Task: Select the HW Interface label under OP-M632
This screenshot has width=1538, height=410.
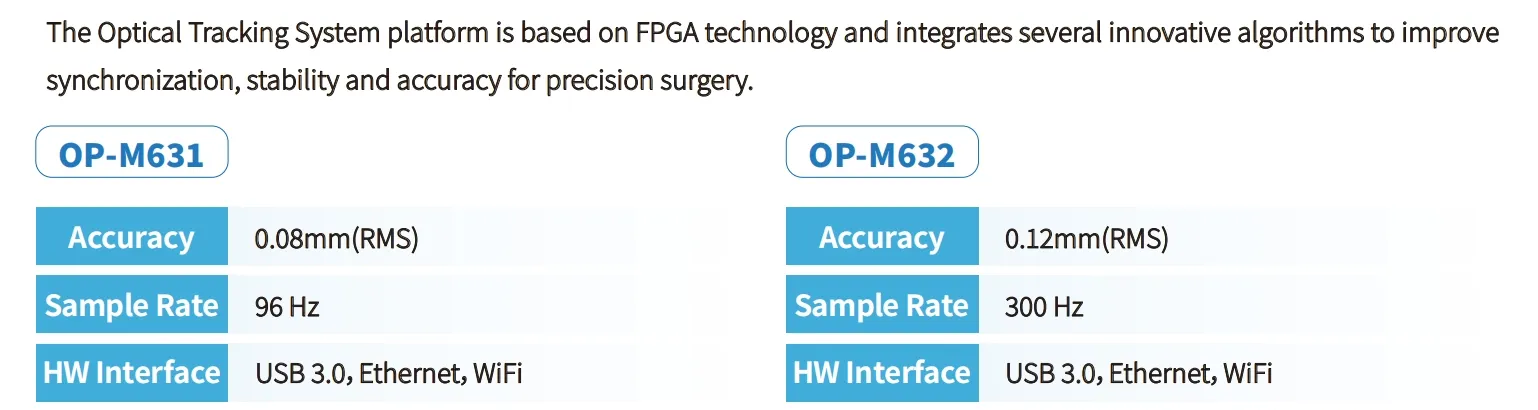Action: [881, 373]
